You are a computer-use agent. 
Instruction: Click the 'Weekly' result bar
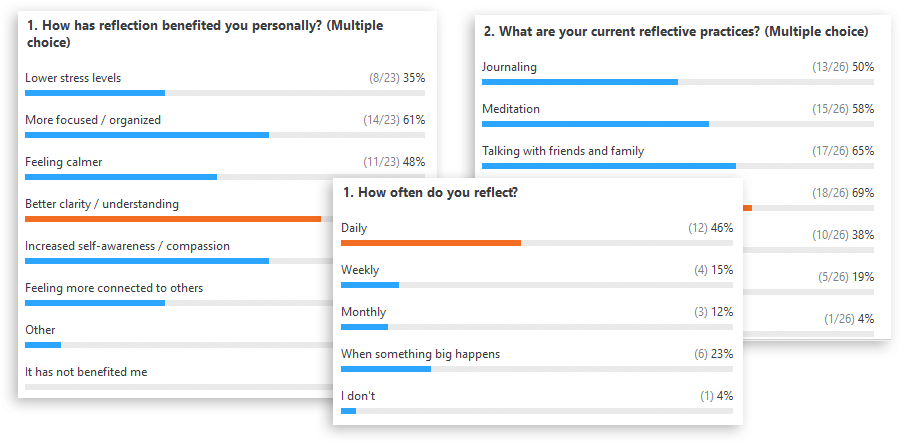(537, 285)
